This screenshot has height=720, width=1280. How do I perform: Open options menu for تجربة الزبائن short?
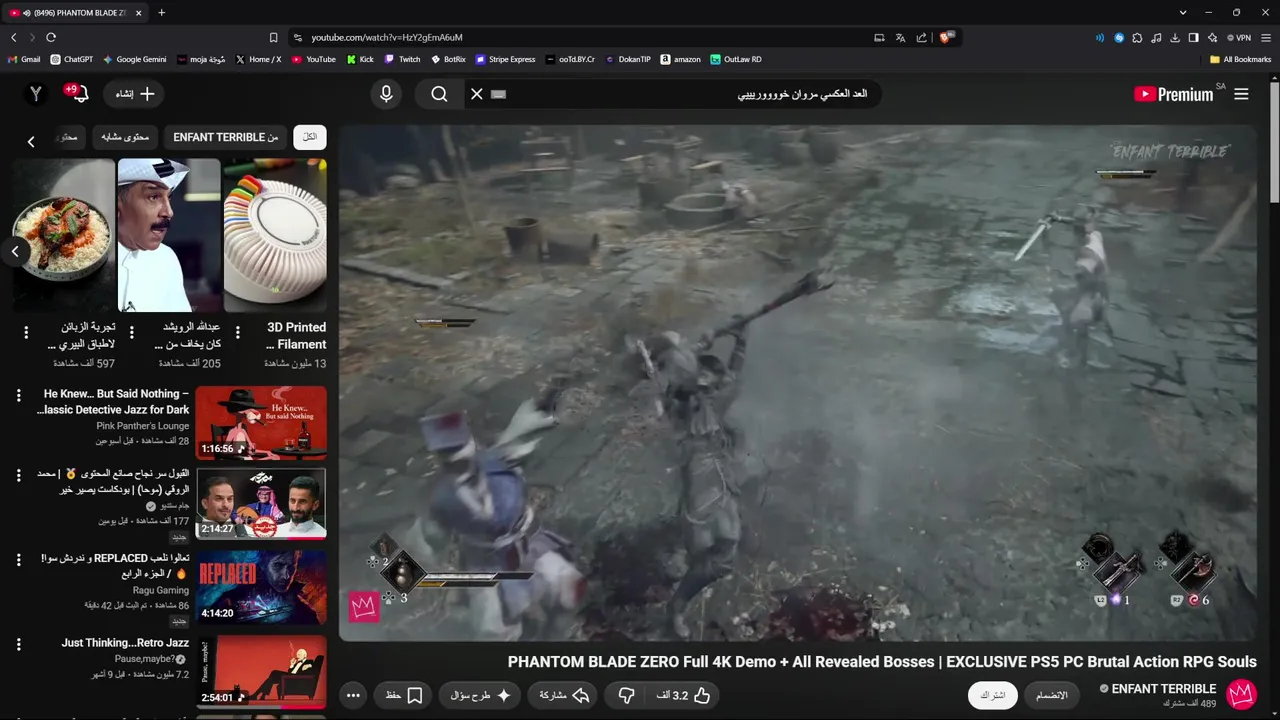click(26, 332)
